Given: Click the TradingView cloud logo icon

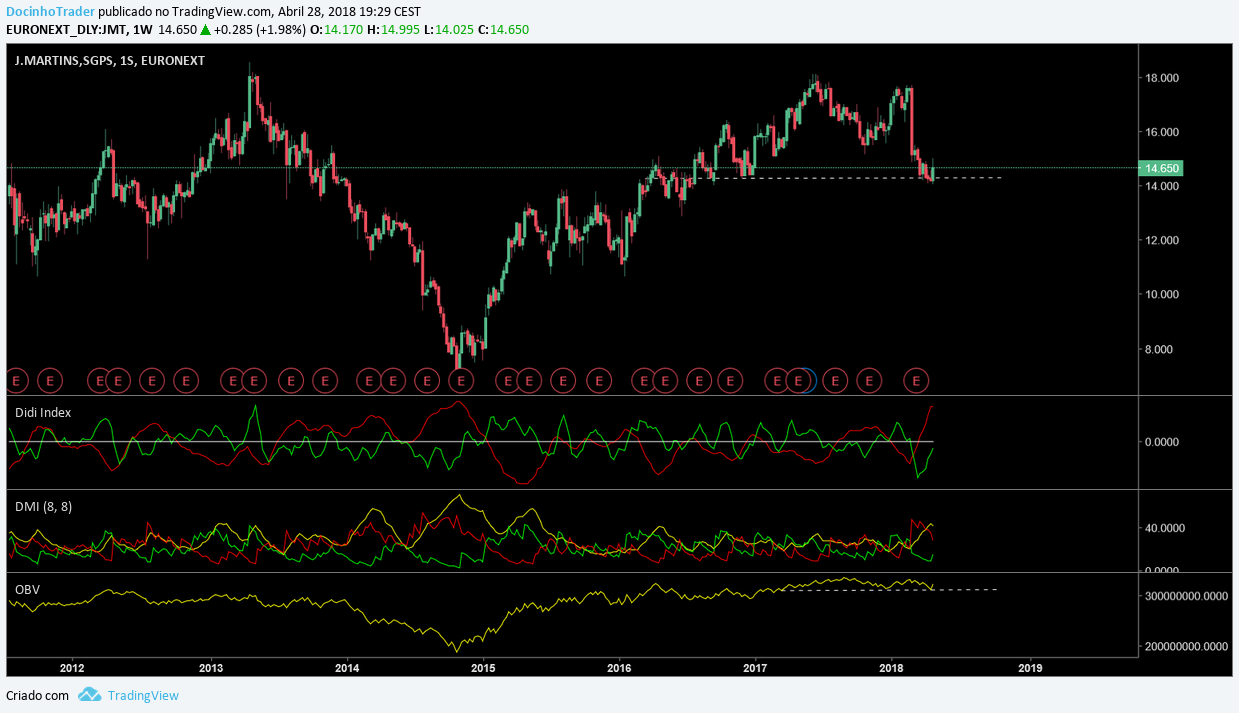Looking at the screenshot, I should click(89, 695).
